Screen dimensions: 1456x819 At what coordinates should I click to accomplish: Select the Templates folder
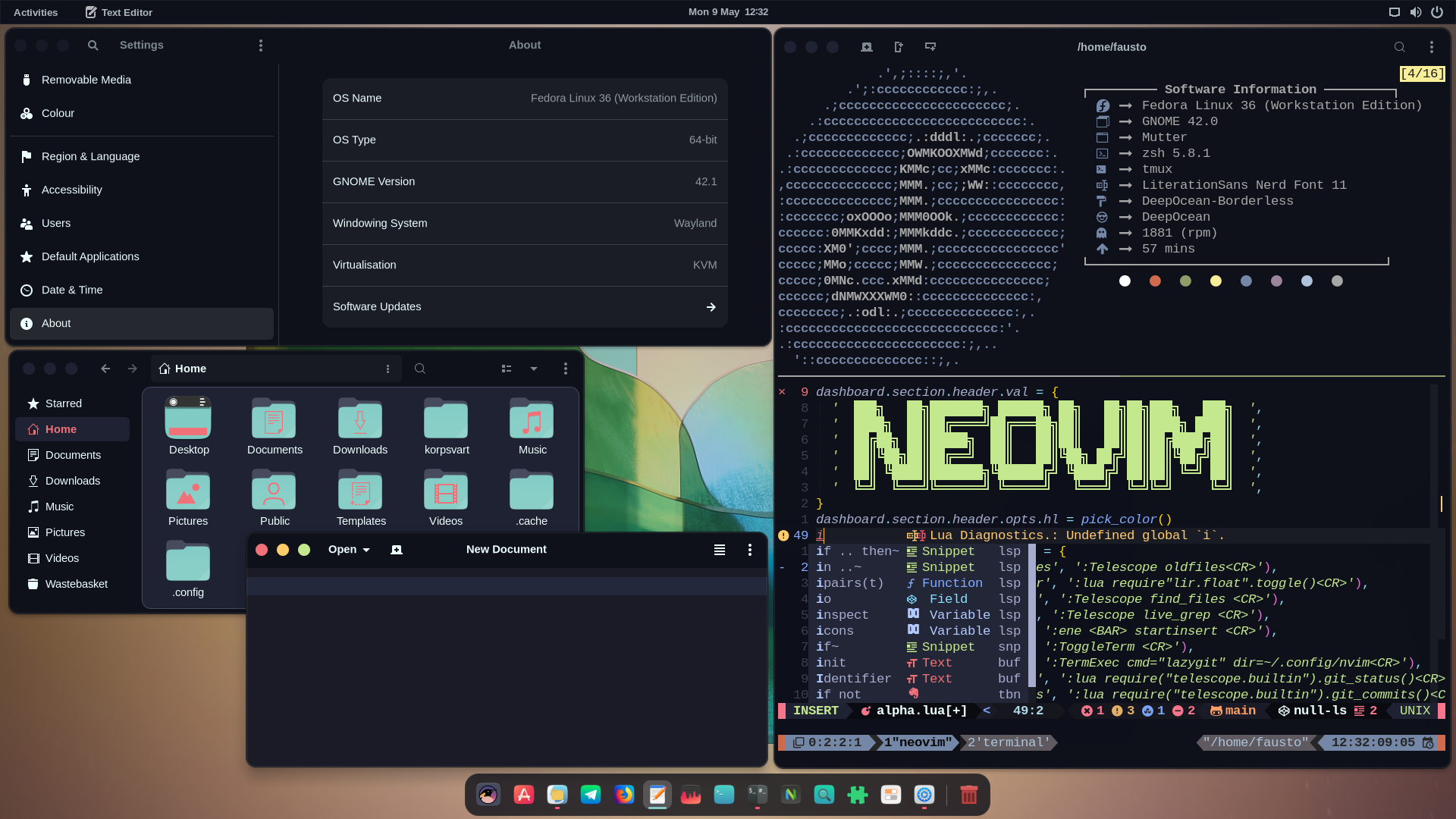pos(360,489)
